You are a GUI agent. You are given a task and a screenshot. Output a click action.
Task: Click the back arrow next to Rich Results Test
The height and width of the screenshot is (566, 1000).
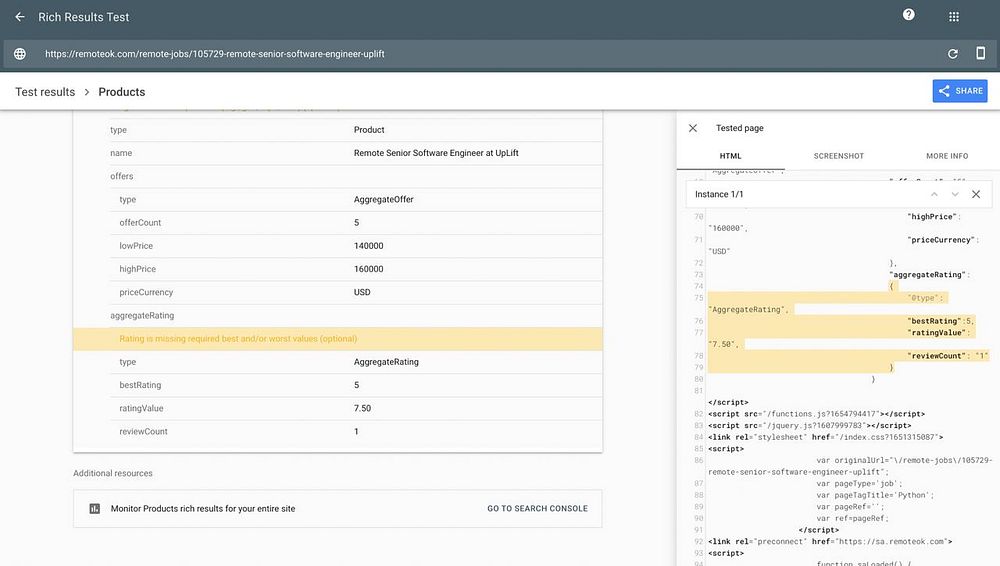[x=20, y=17]
